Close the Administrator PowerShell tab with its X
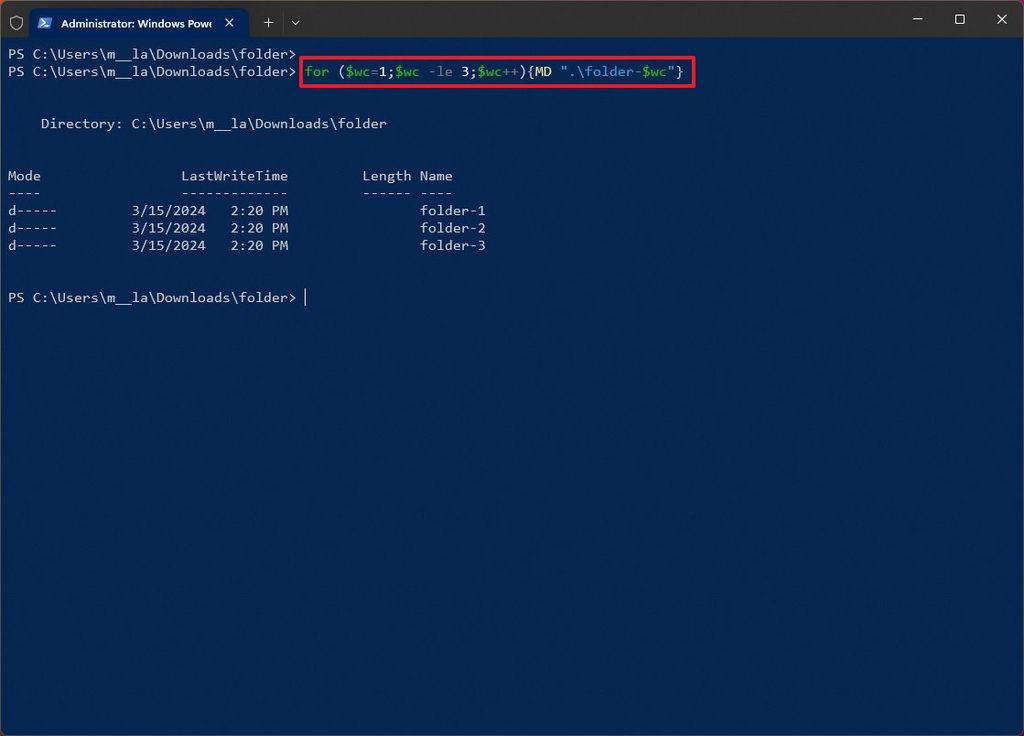Viewport: 1024px width, 736px height. pyautogui.click(x=229, y=22)
